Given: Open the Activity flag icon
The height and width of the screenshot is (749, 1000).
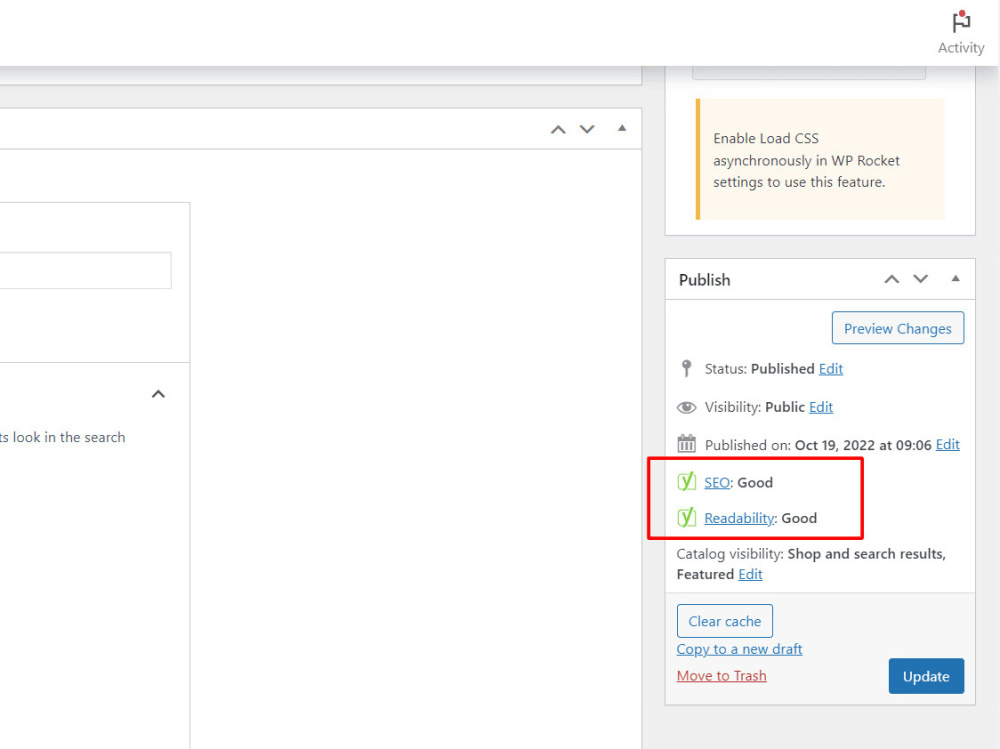Looking at the screenshot, I should [960, 22].
